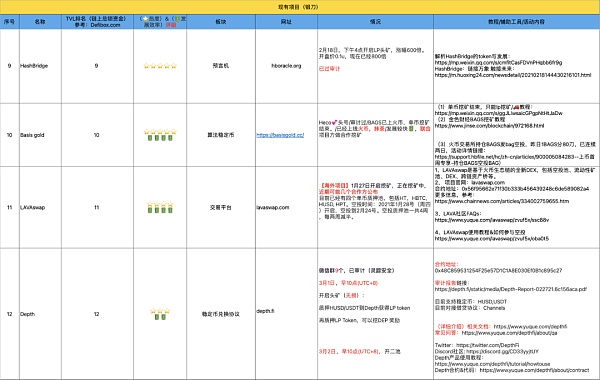Click the LAVAswap star and battery rating icons
This screenshot has height=380, width=600.
160,207
